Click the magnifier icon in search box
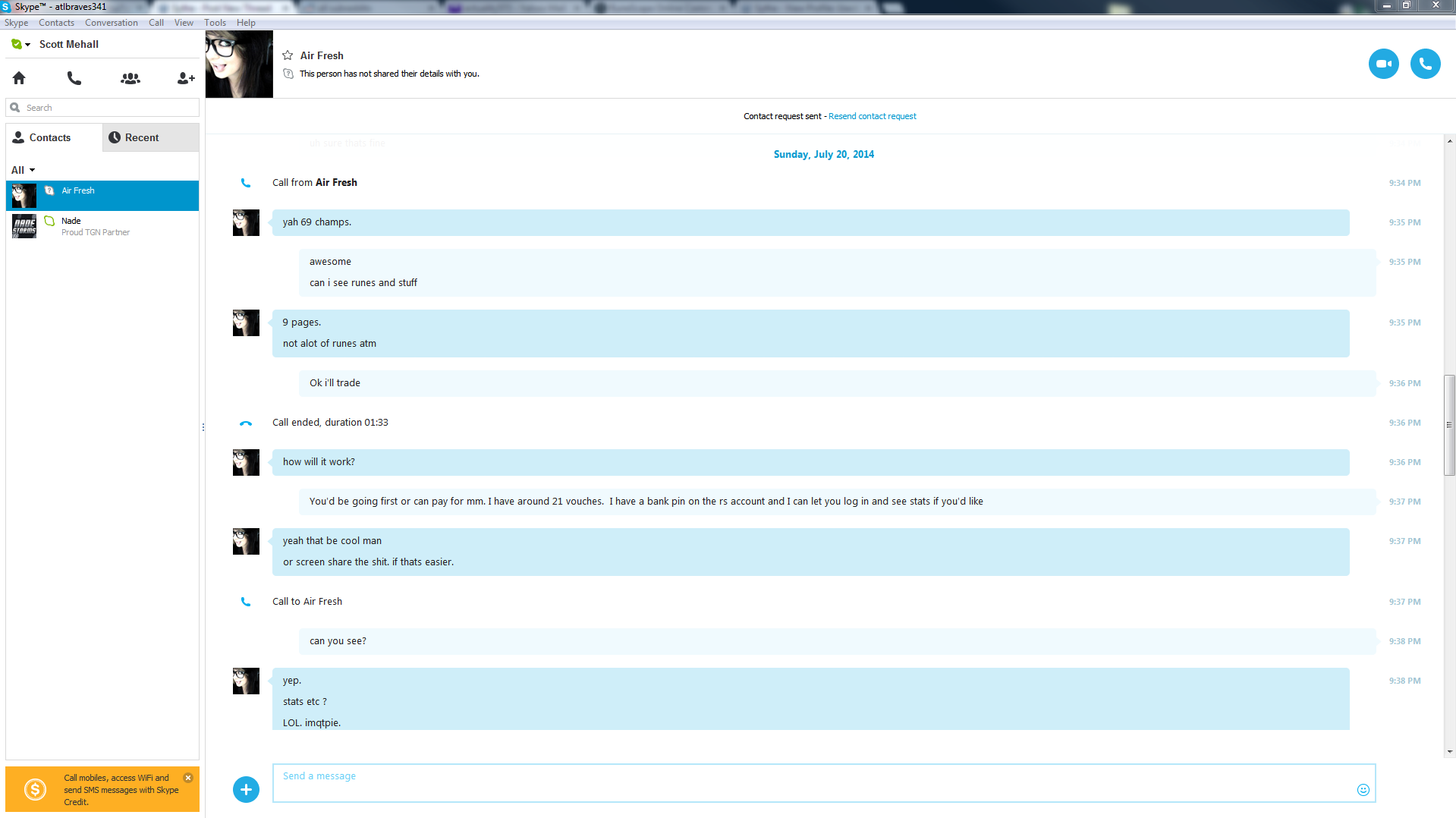The height and width of the screenshot is (818, 1456). [x=15, y=108]
